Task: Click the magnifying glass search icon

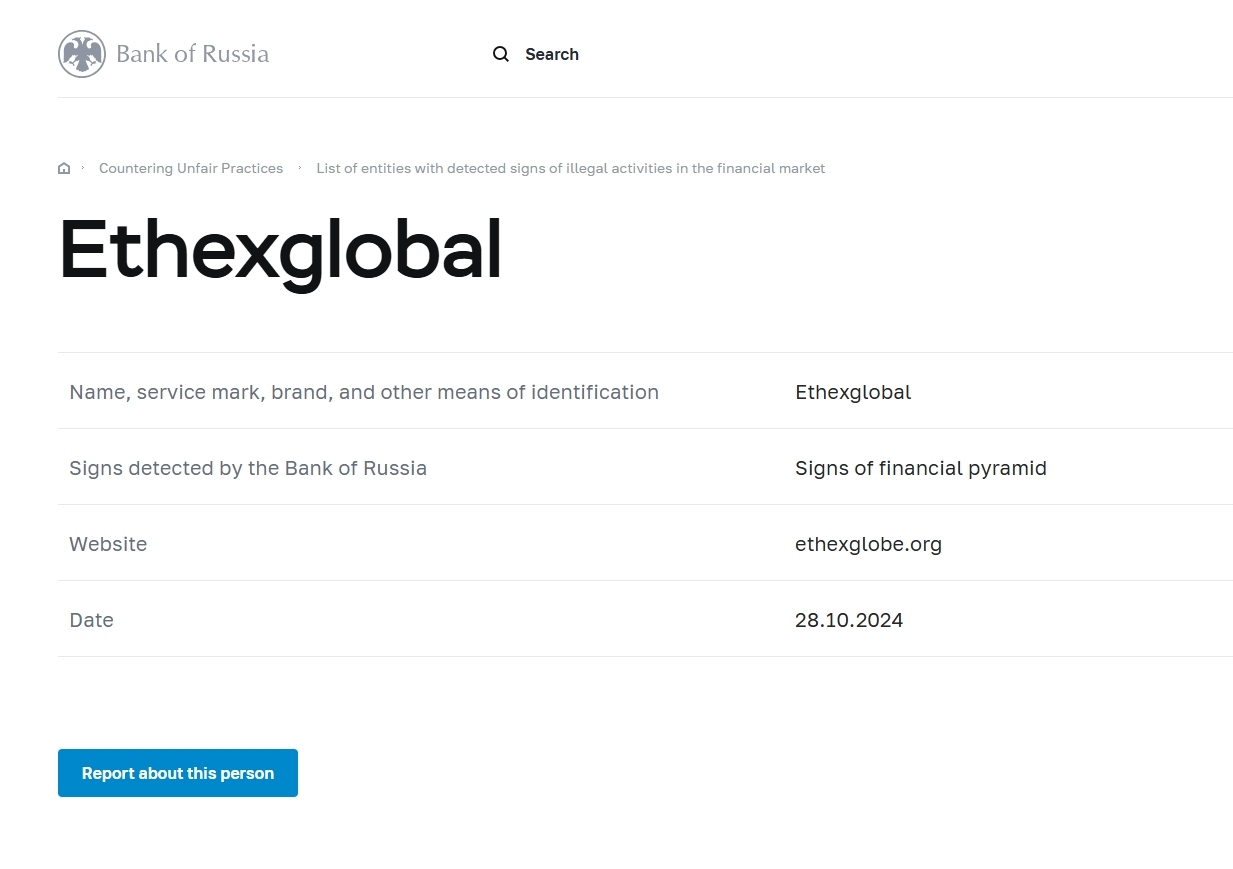Action: pyautogui.click(x=501, y=54)
